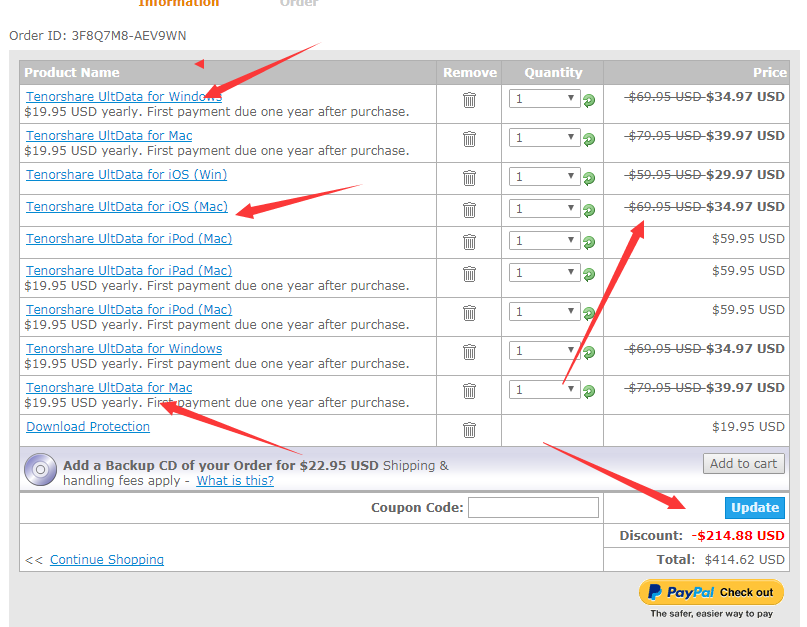
Task: Pay with the PayPal Check out button
Action: coord(711,592)
